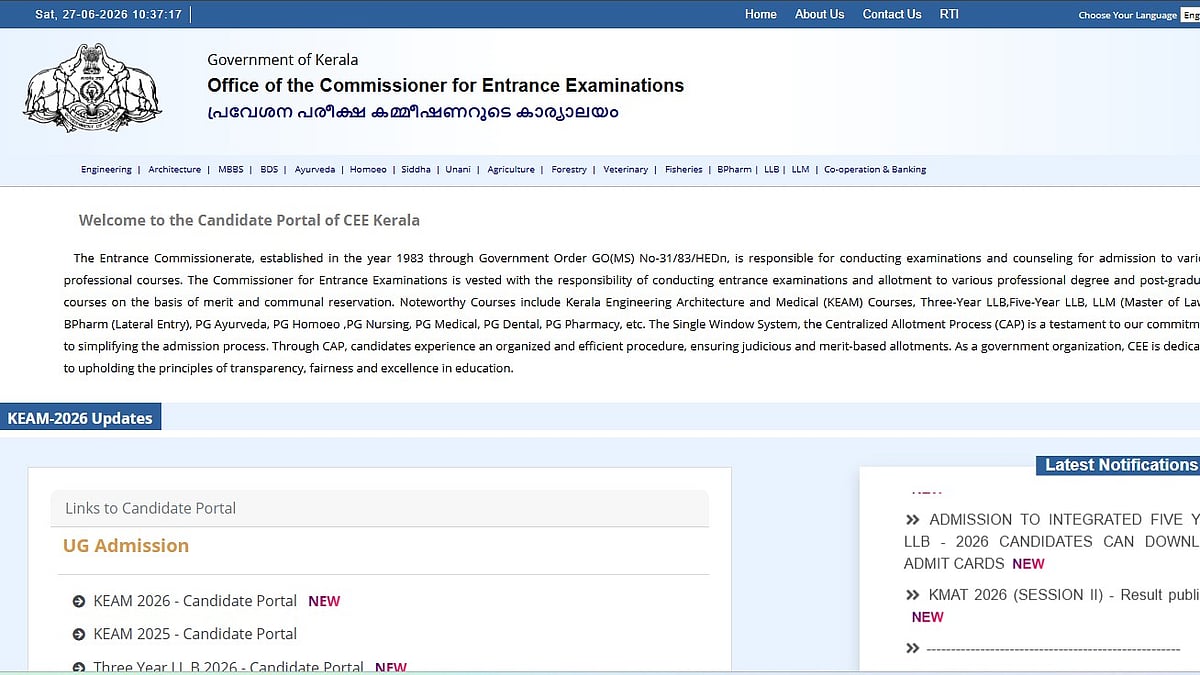This screenshot has height=675, width=1200.
Task: Open Three Year LLB 2026 Candidate Portal link
Action: (x=228, y=667)
